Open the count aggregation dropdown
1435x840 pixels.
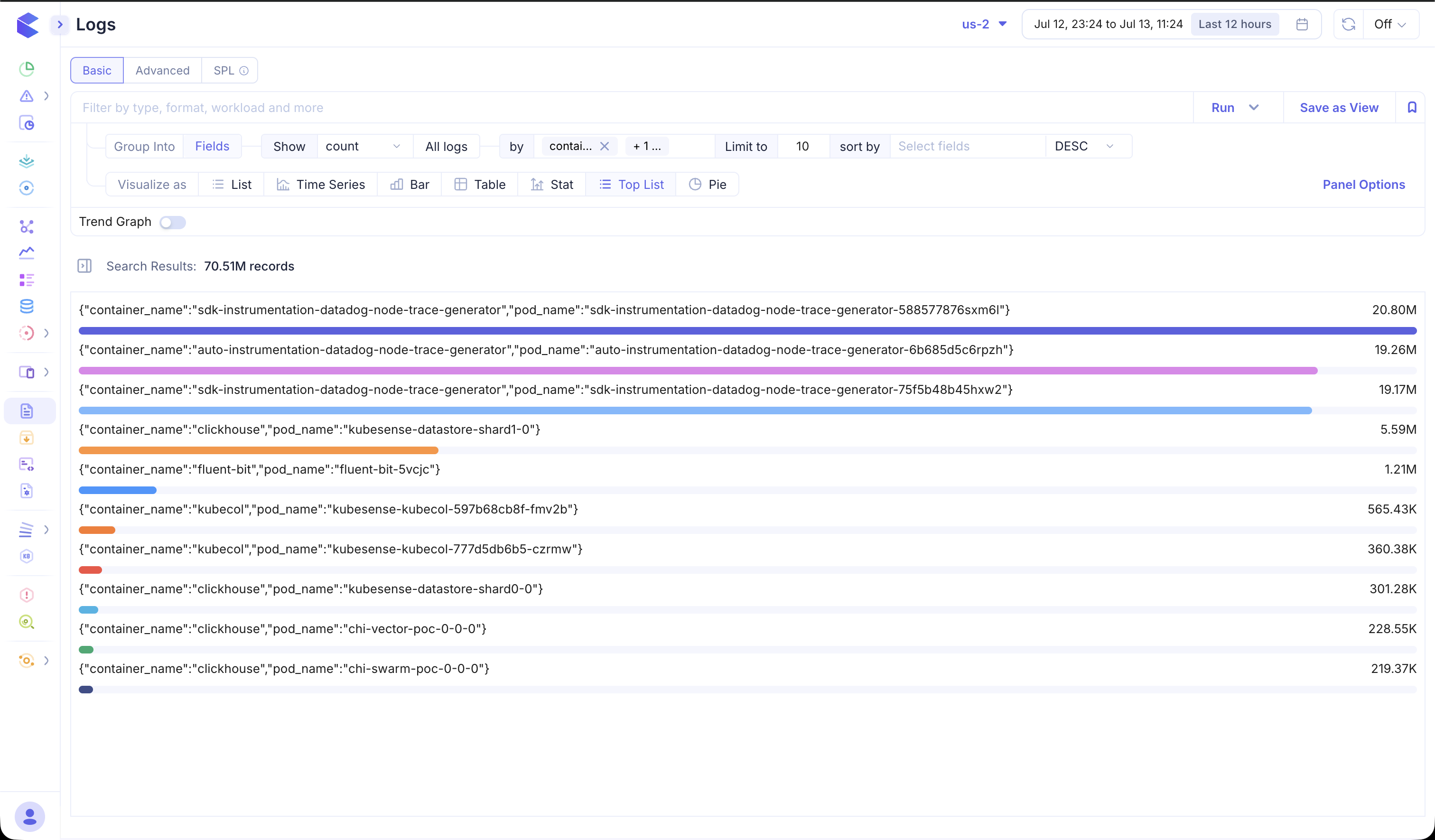pos(363,146)
